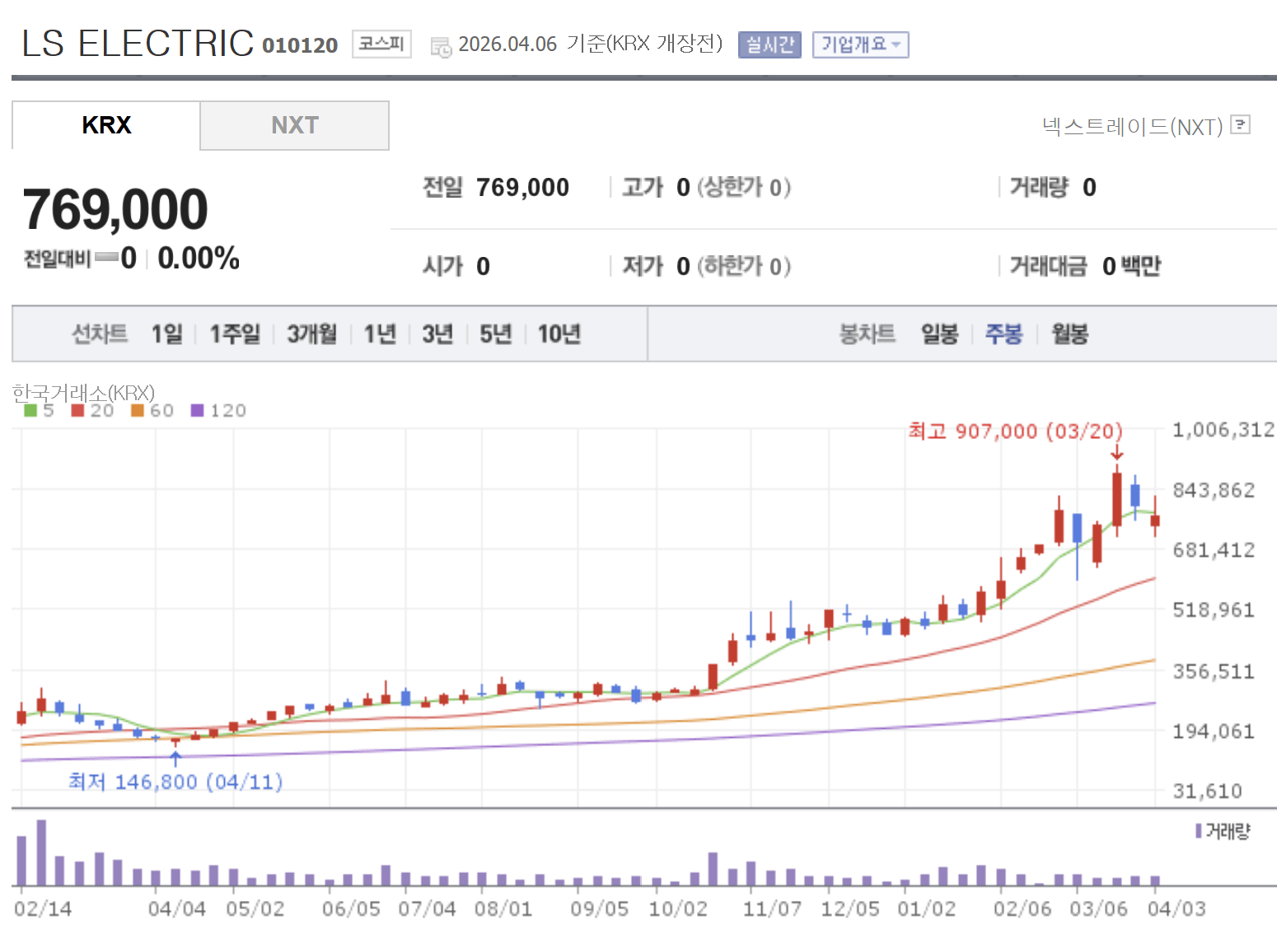Click the 1,006,312 price axis label

tap(1223, 429)
